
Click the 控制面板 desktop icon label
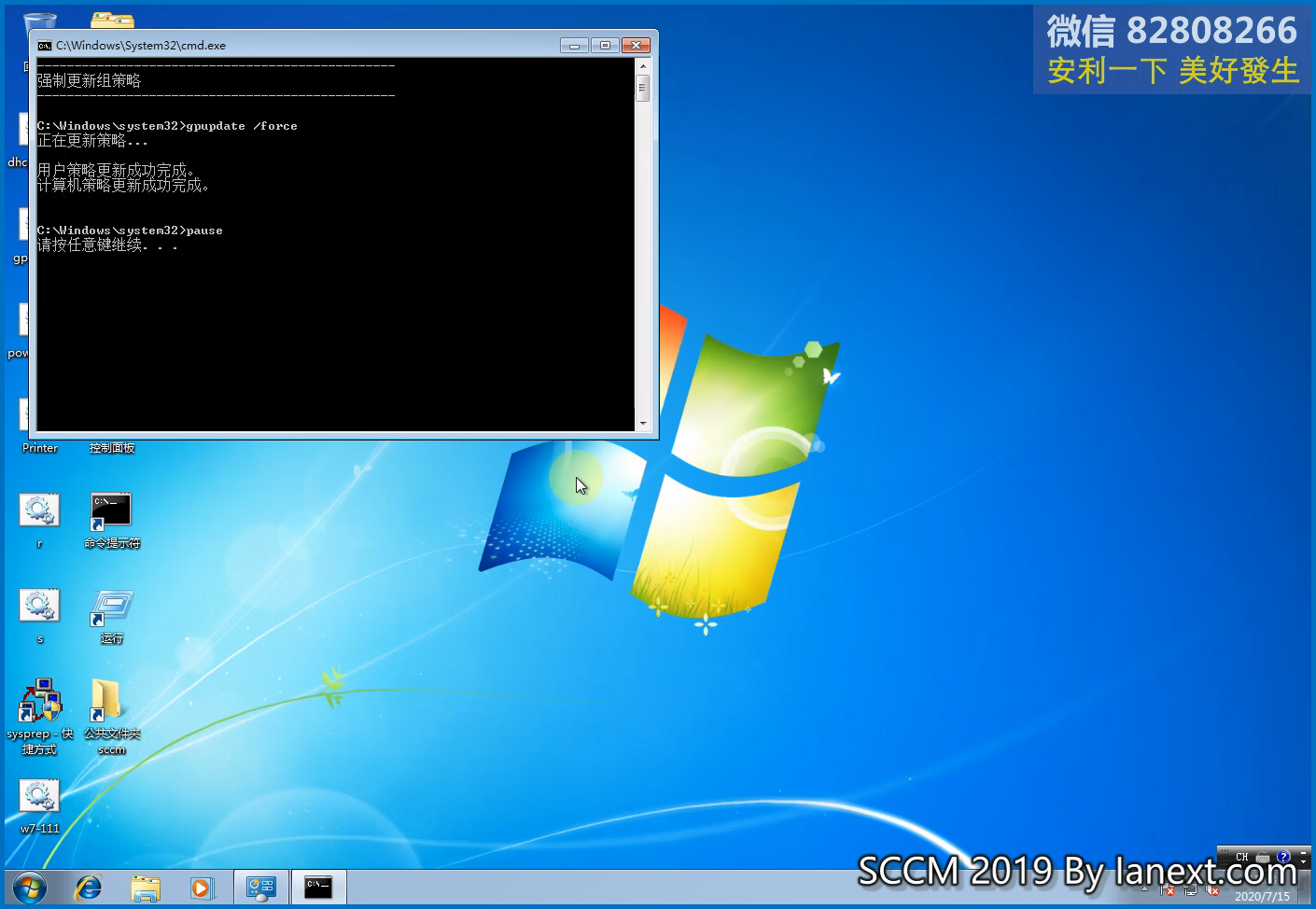[112, 448]
